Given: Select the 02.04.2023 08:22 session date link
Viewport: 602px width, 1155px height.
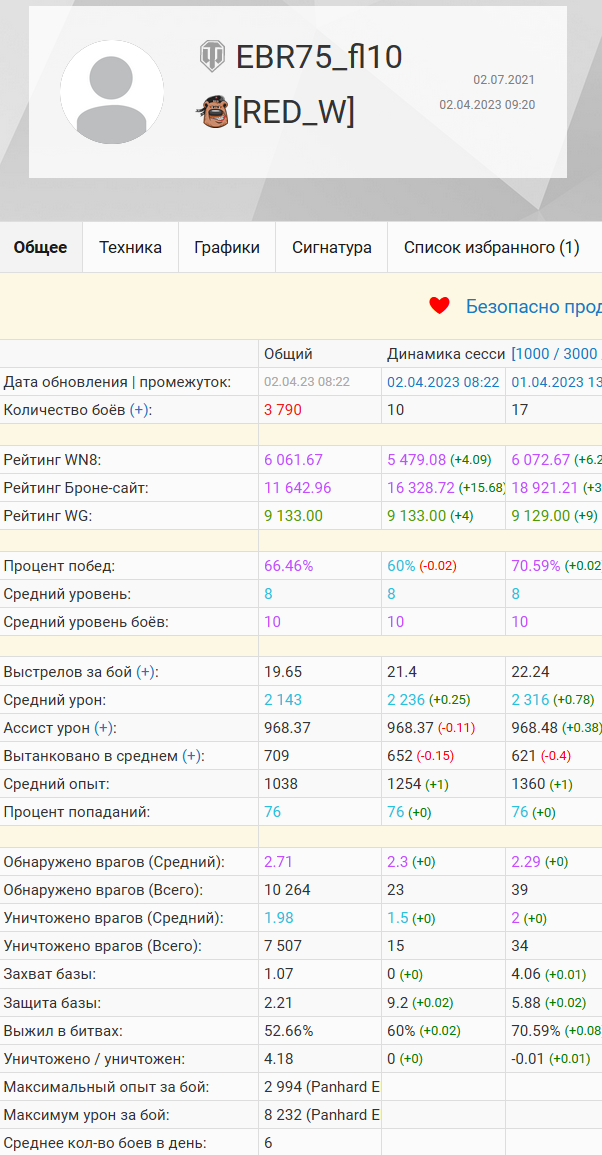Looking at the screenshot, I should point(443,382).
